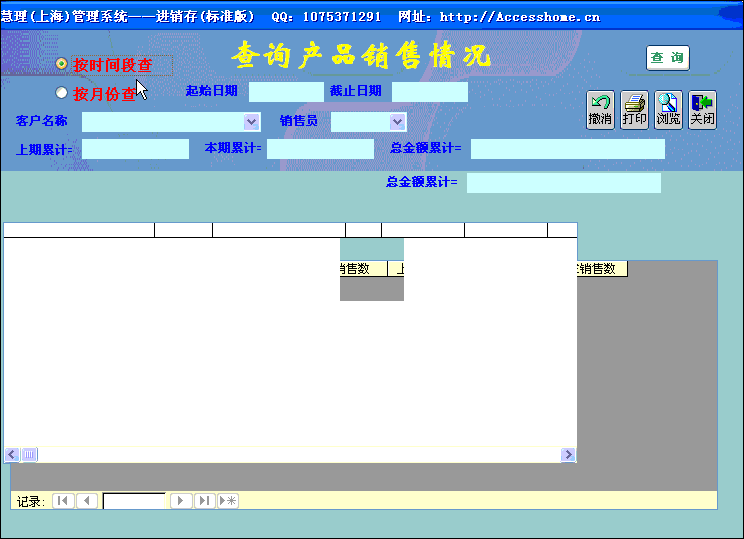Click the horizontal scrollbar left arrow

tap(12, 455)
